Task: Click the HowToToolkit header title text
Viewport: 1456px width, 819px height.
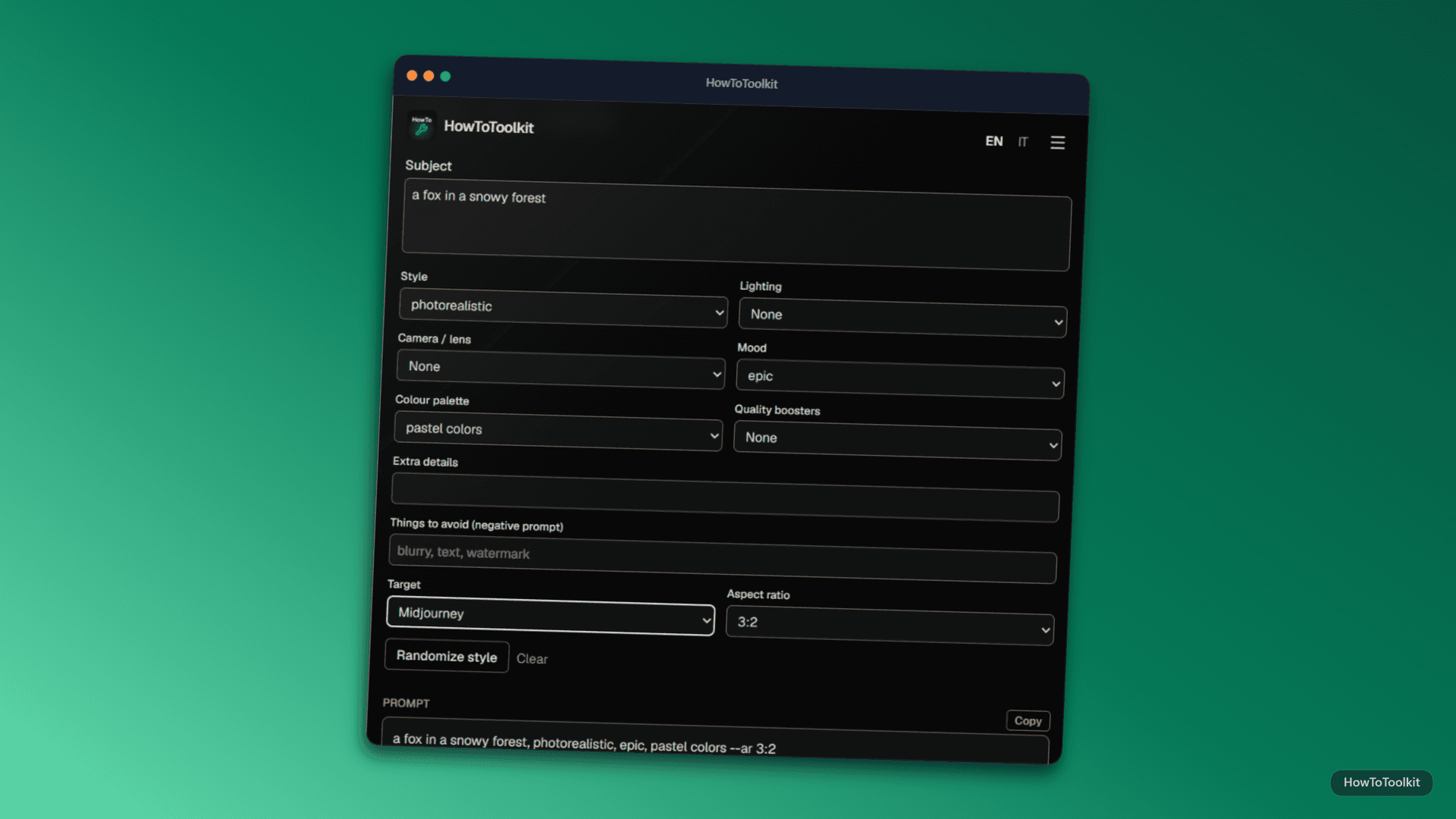Action: pyautogui.click(x=488, y=127)
